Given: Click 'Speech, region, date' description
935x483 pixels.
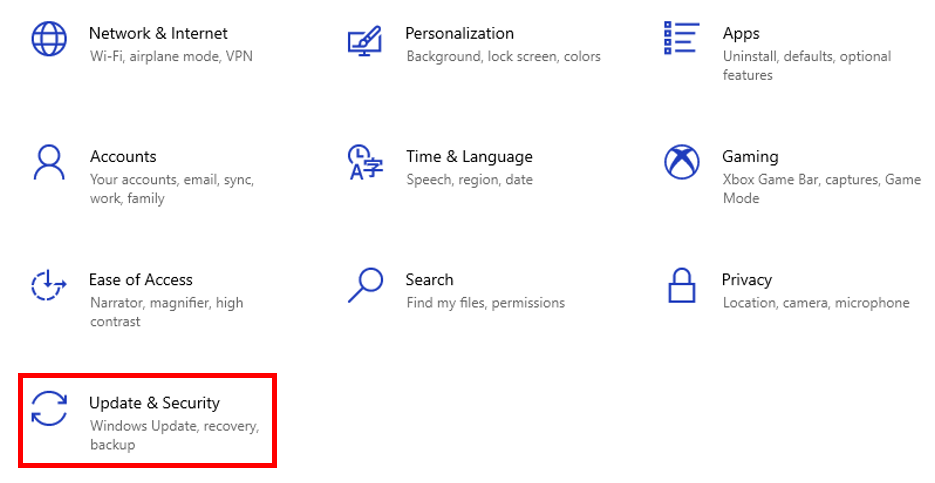Looking at the screenshot, I should (x=469, y=180).
